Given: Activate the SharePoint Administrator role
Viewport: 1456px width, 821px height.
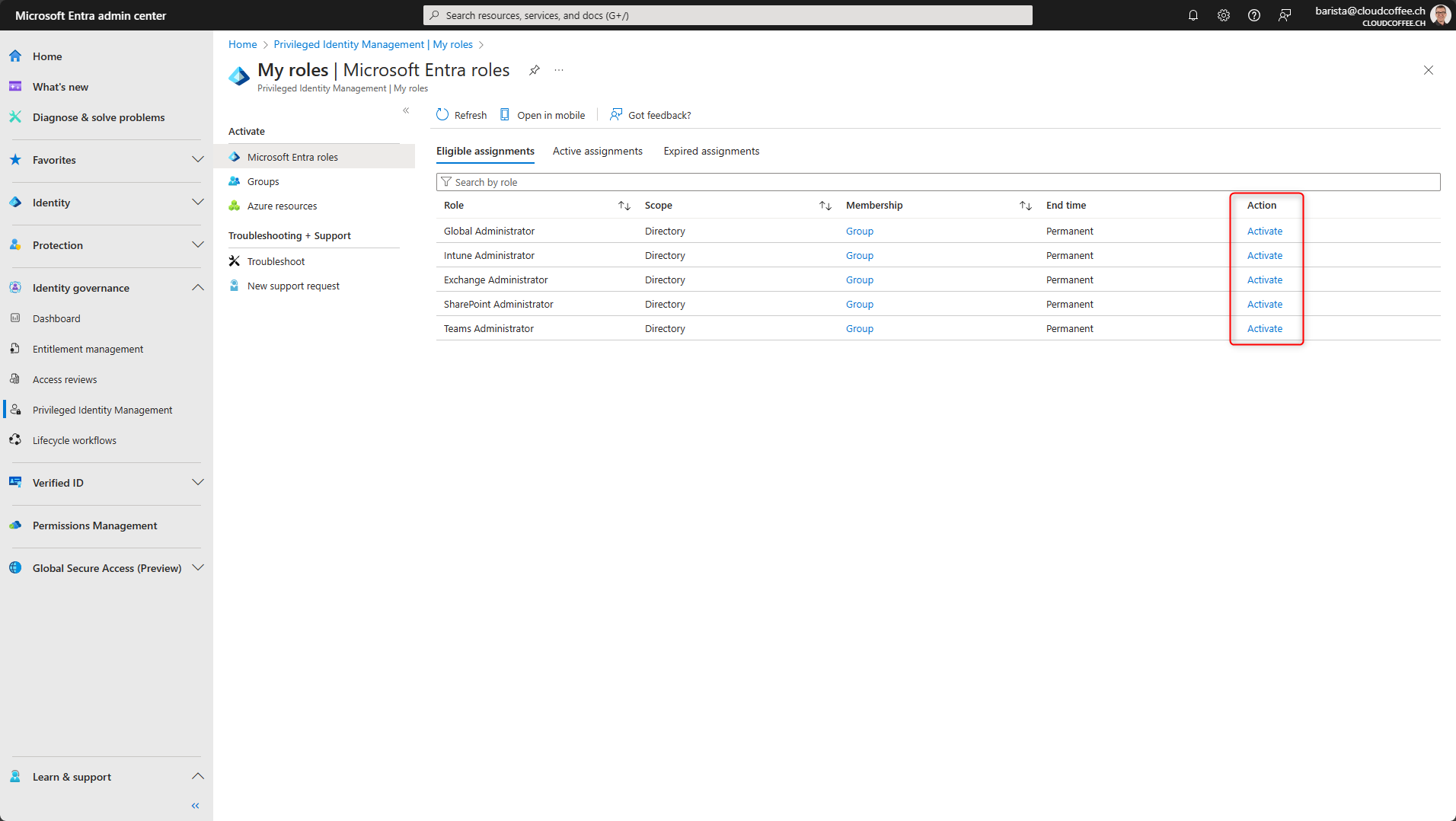Looking at the screenshot, I should (x=1264, y=304).
